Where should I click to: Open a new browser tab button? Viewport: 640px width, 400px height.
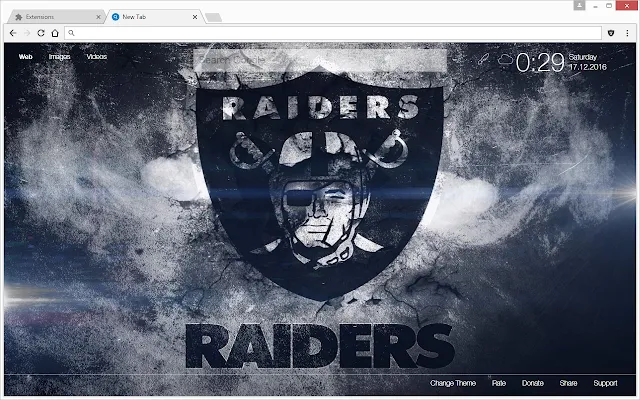tap(213, 17)
